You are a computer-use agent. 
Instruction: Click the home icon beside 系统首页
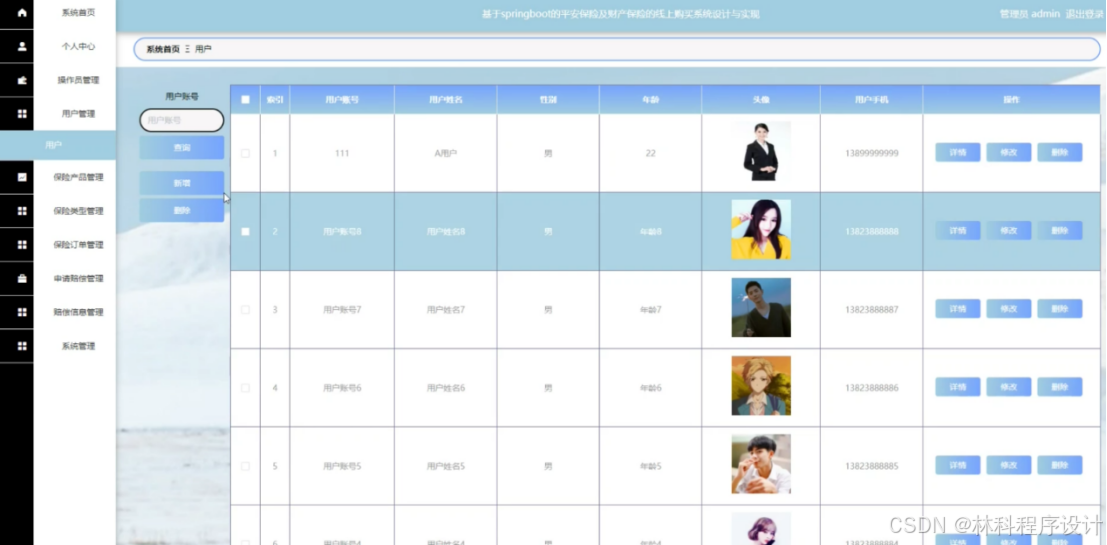[22, 13]
